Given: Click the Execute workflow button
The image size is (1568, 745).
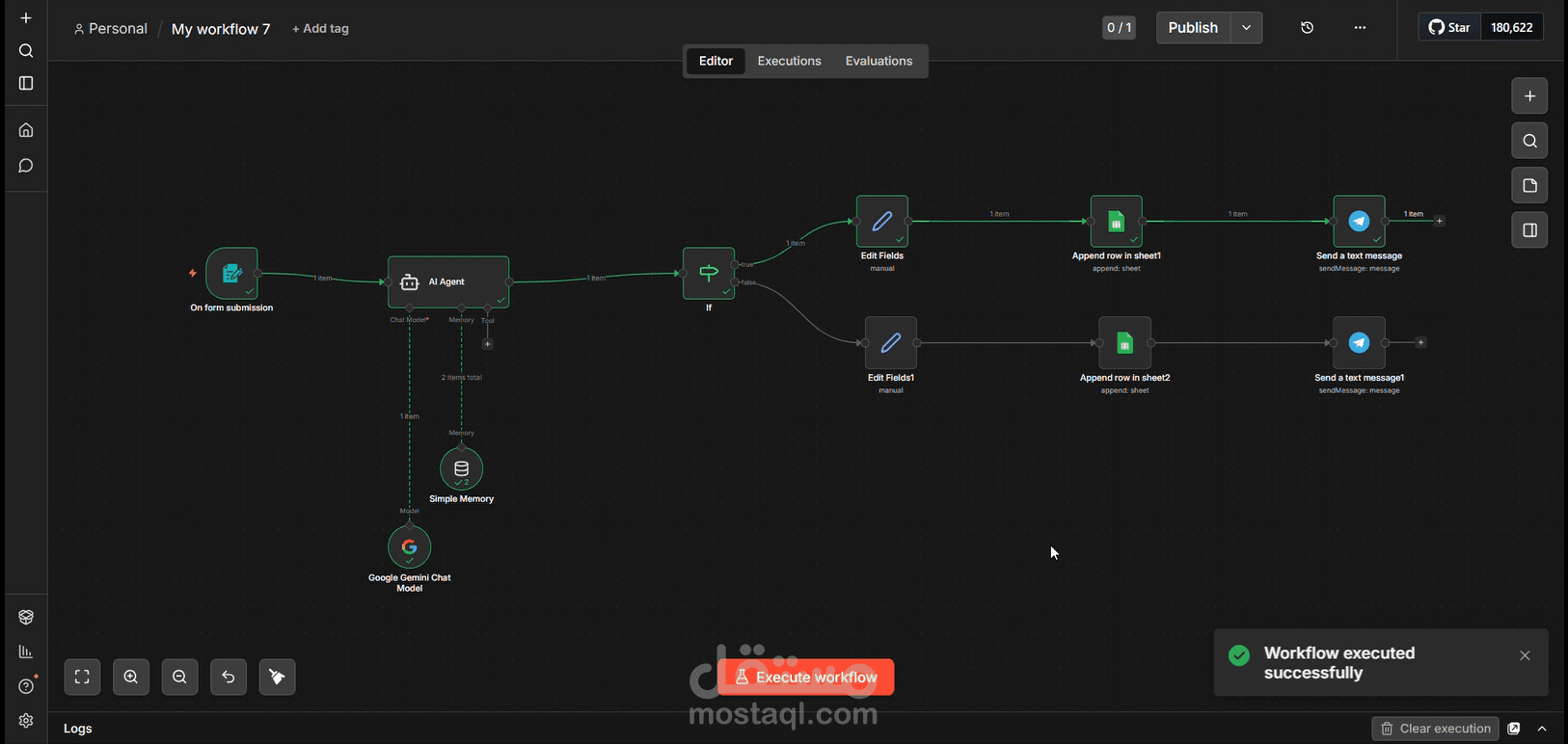Looking at the screenshot, I should click(x=806, y=678).
